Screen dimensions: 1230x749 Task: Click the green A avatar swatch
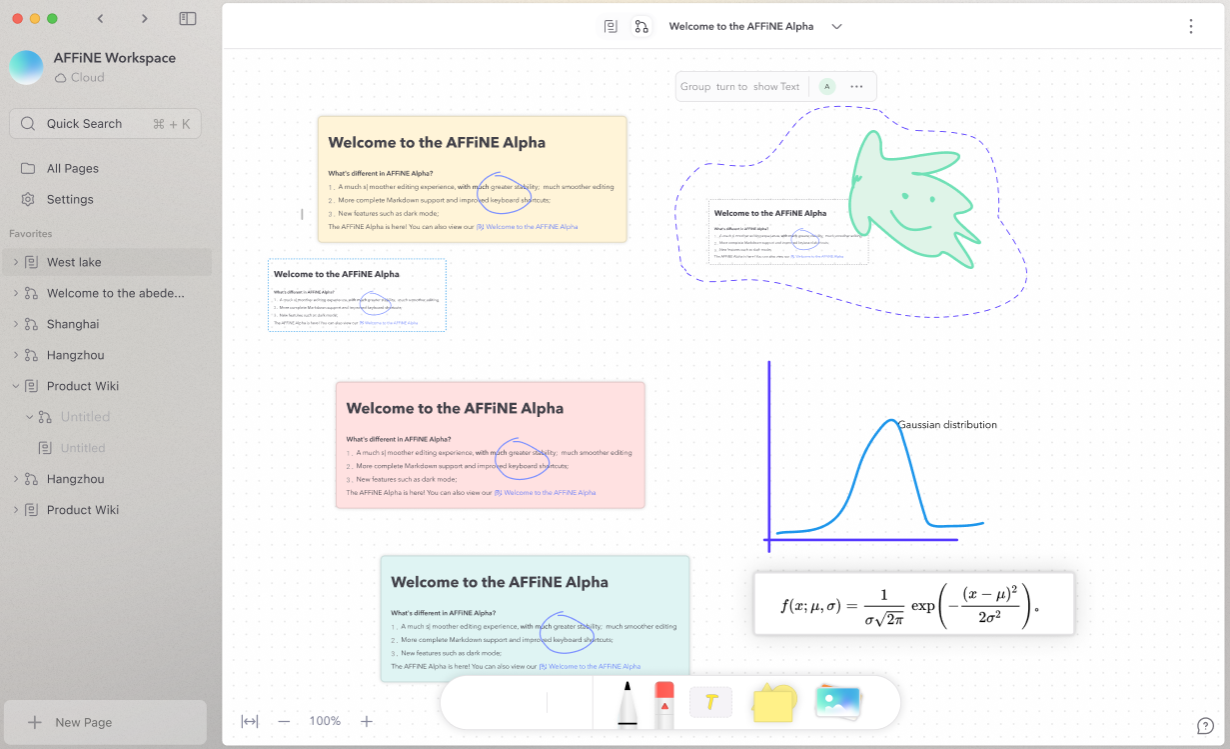click(827, 87)
